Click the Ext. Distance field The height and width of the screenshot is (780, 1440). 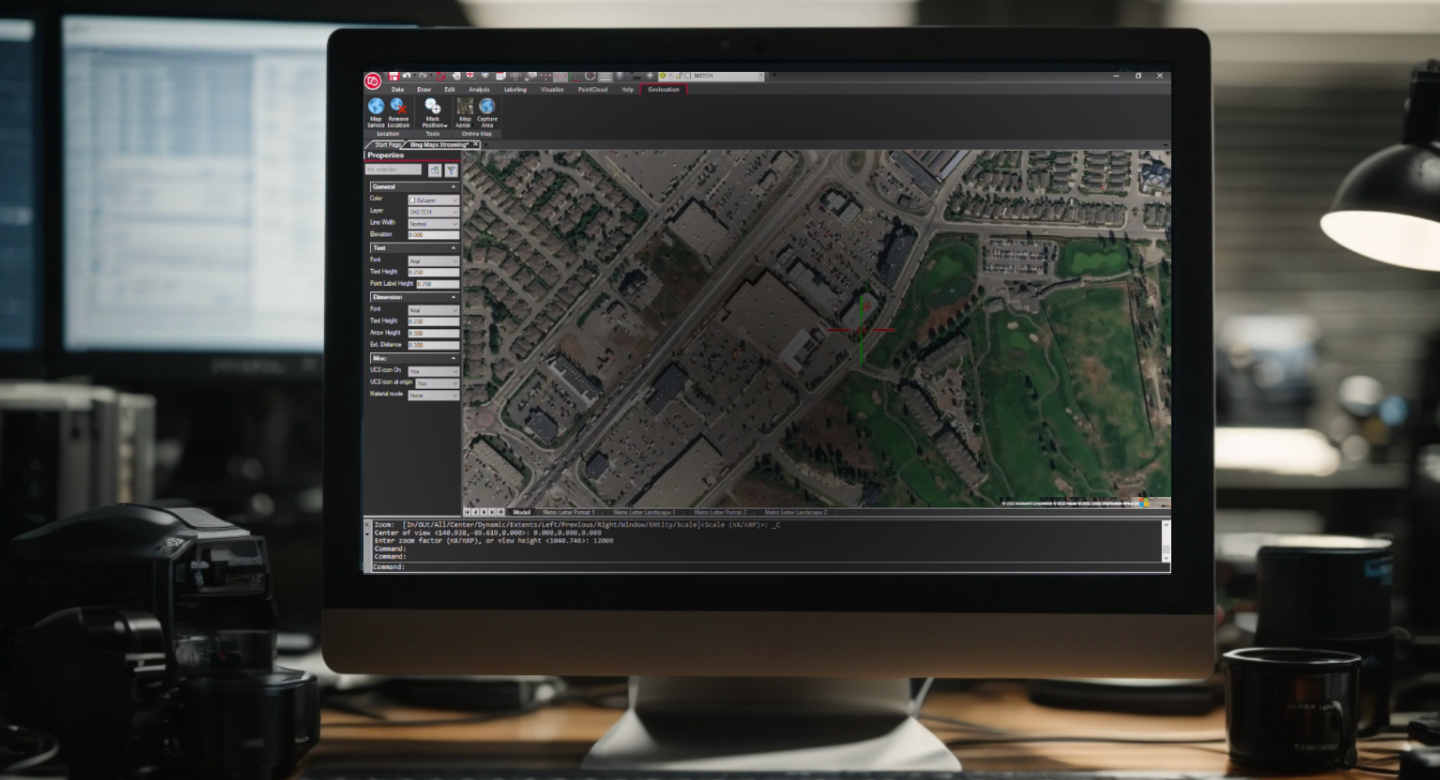click(434, 345)
